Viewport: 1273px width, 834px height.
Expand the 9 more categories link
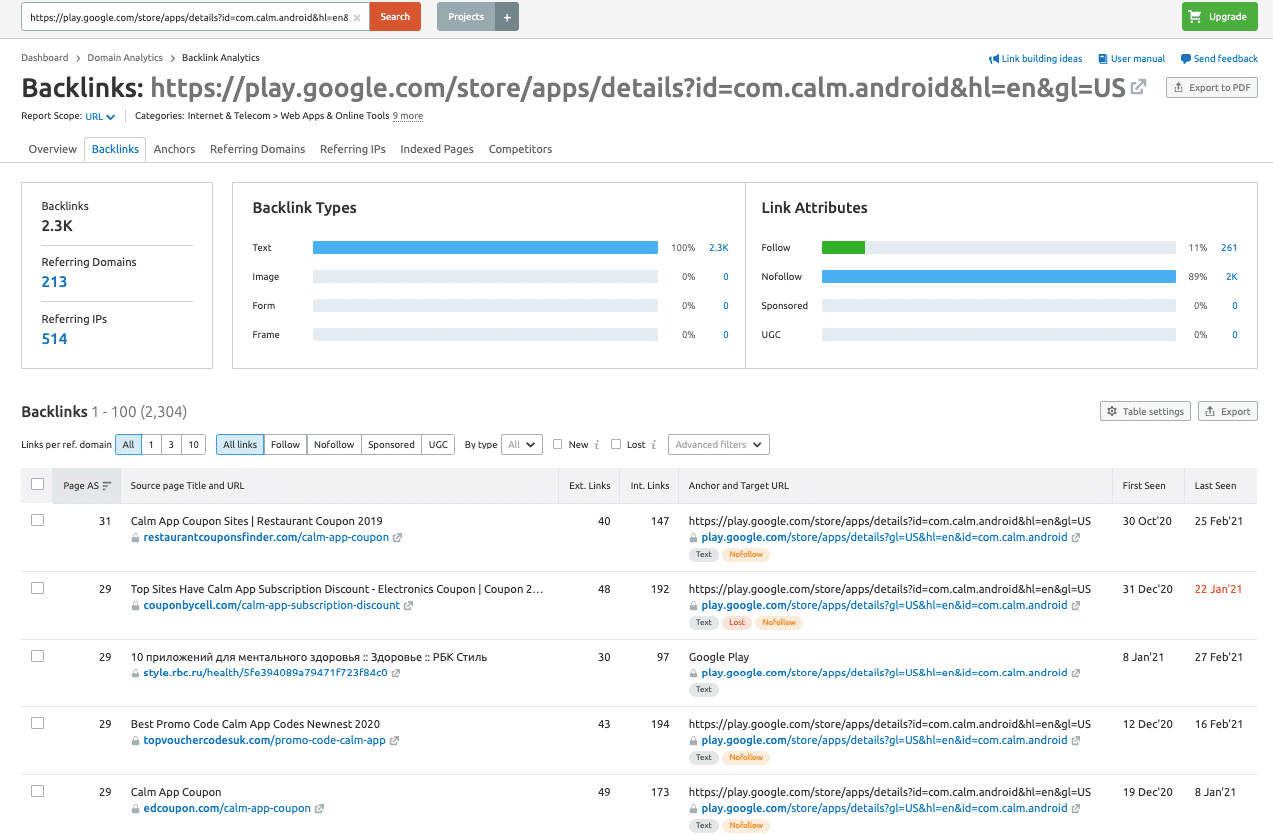tap(407, 116)
